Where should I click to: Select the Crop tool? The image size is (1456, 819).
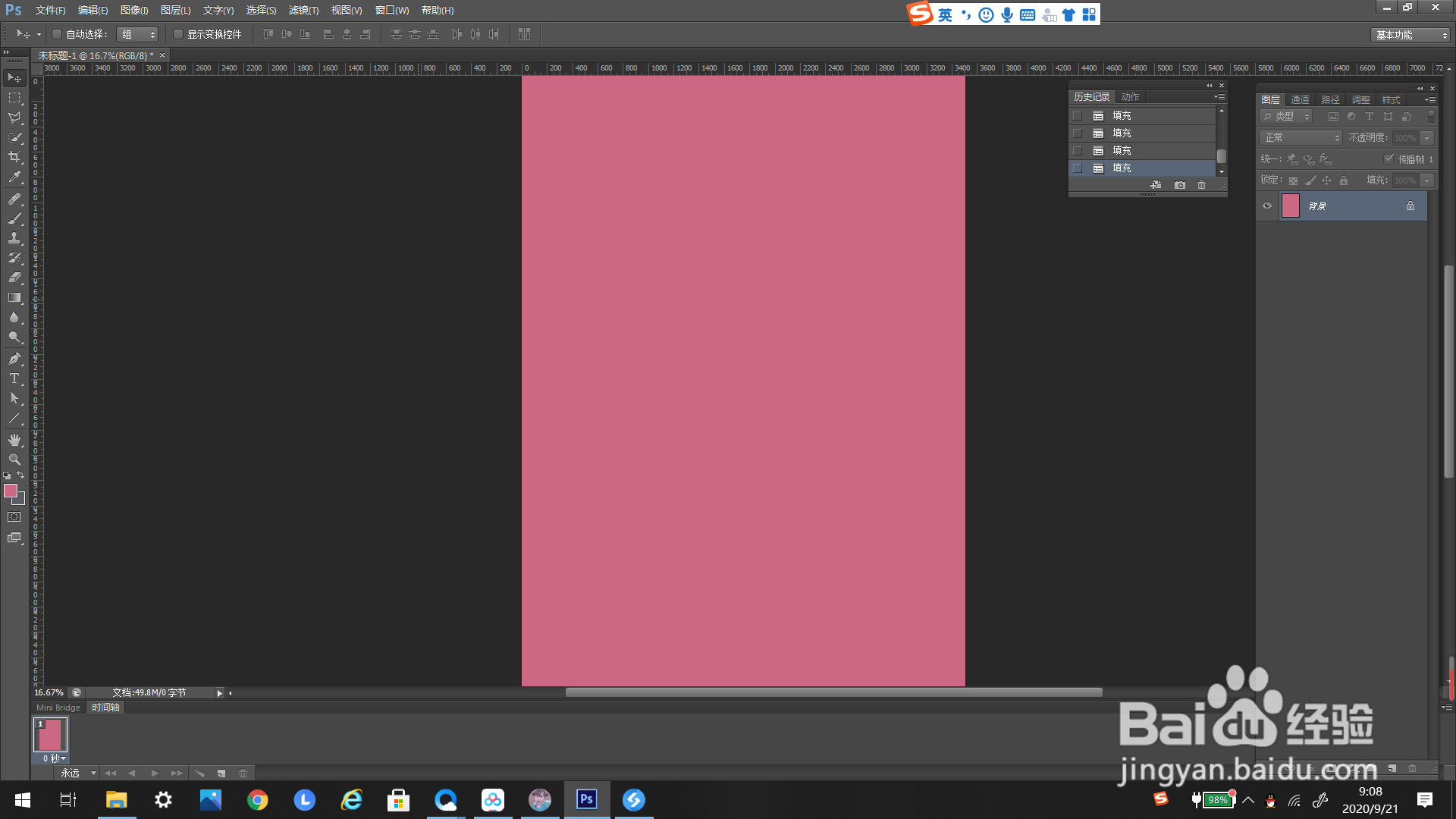(14, 158)
